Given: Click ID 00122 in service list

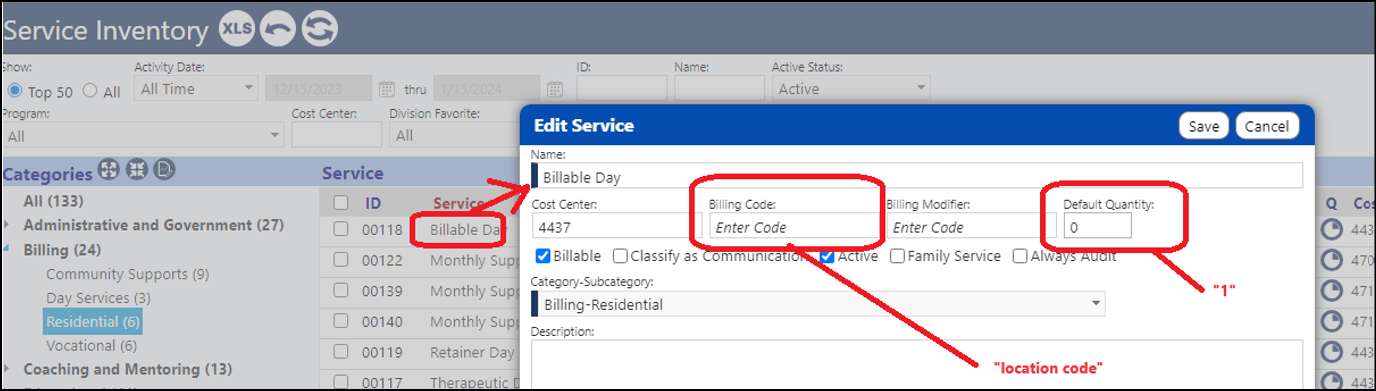Looking at the screenshot, I should pyautogui.click(x=382, y=261).
